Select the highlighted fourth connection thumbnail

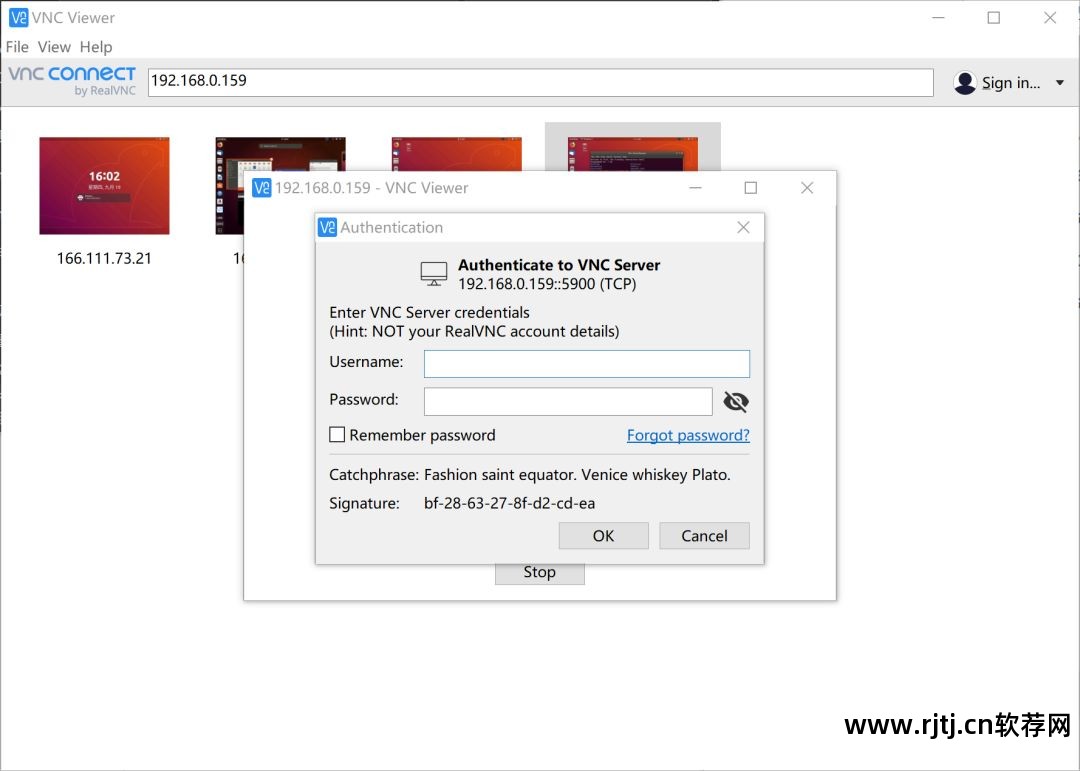coord(632,153)
